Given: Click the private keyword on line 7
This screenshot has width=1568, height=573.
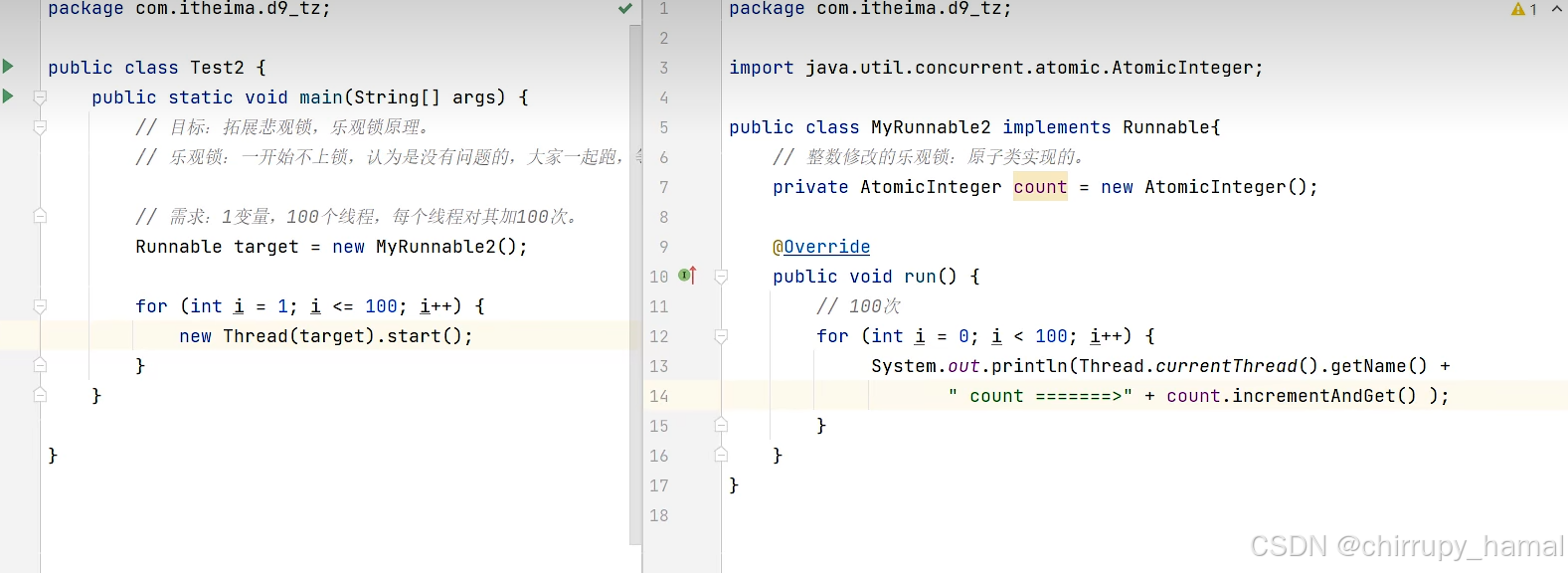Looking at the screenshot, I should click(x=810, y=187).
